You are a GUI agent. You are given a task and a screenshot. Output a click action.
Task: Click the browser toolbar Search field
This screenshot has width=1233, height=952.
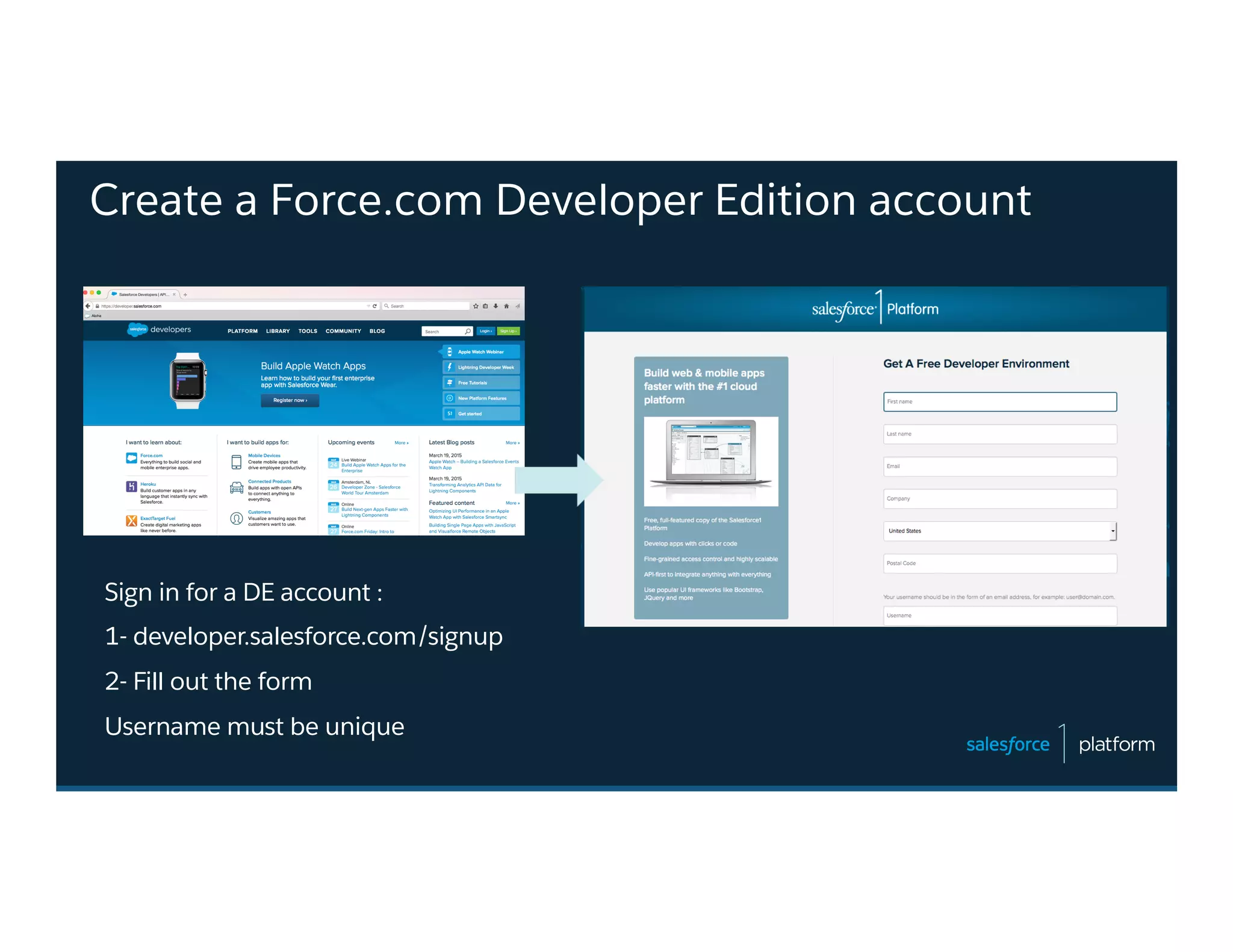(426, 306)
